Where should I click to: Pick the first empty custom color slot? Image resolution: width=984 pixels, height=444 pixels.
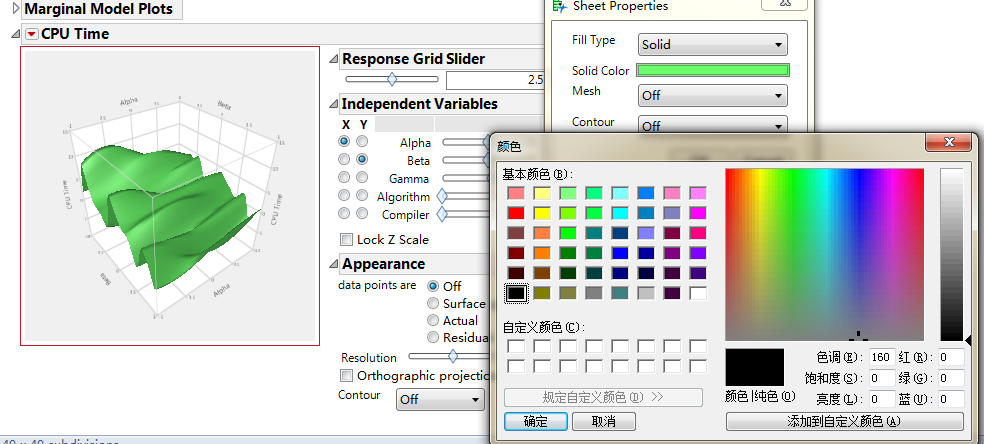[516, 346]
